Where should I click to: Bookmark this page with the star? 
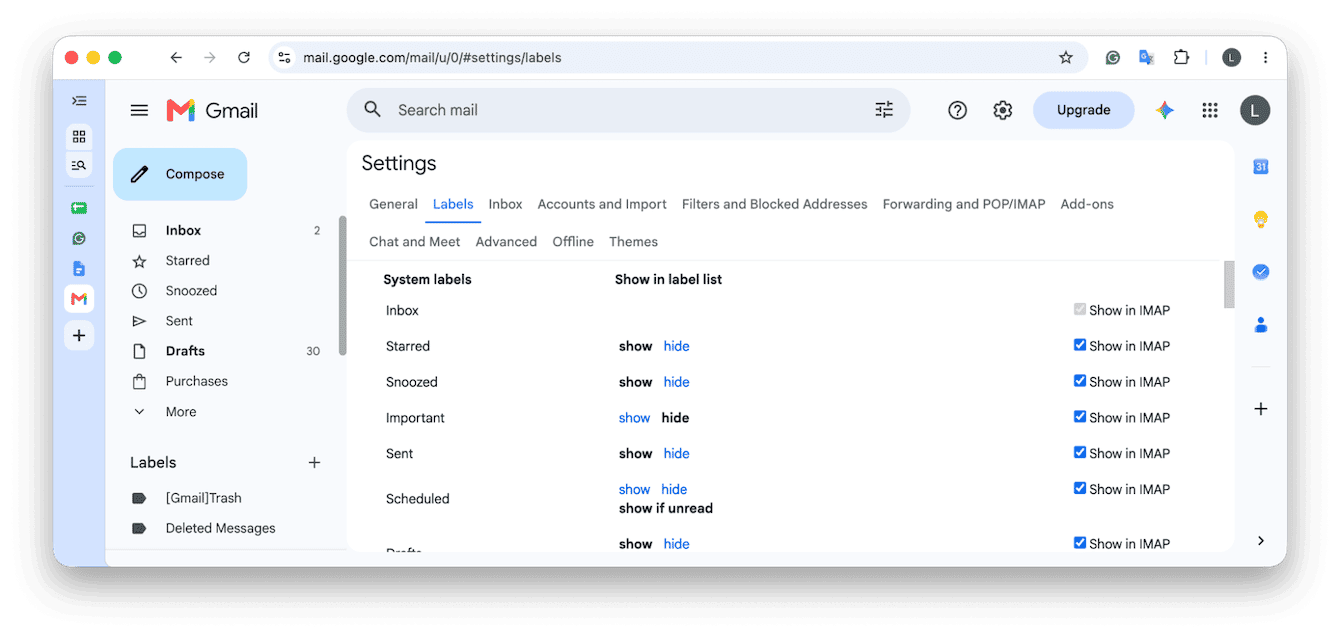[x=1066, y=58]
